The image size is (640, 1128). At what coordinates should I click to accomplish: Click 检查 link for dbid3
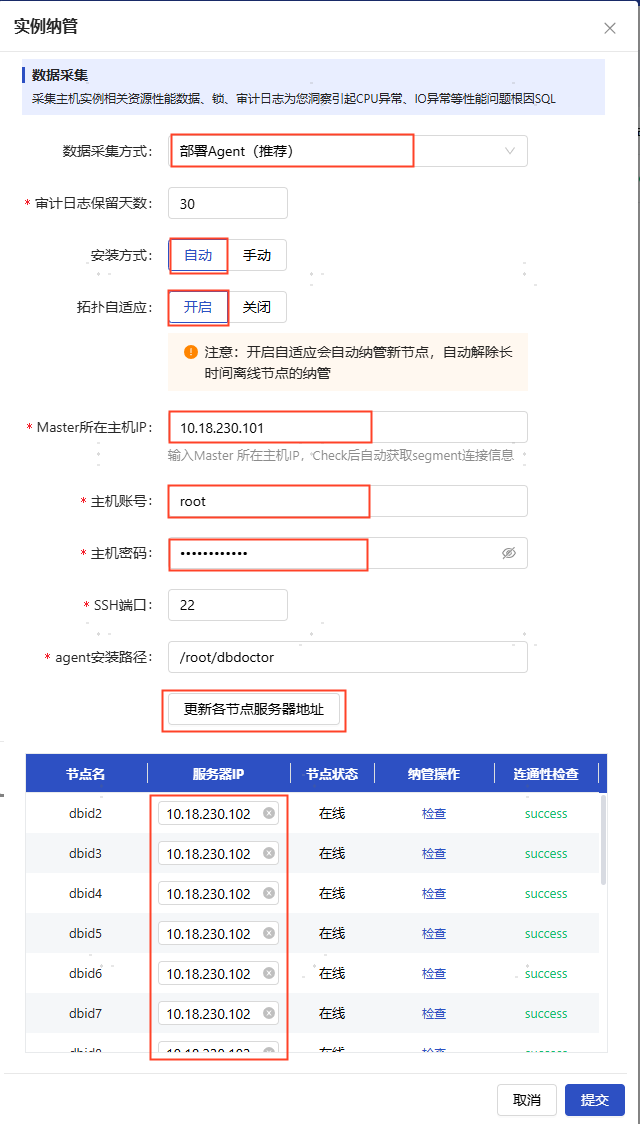434,854
